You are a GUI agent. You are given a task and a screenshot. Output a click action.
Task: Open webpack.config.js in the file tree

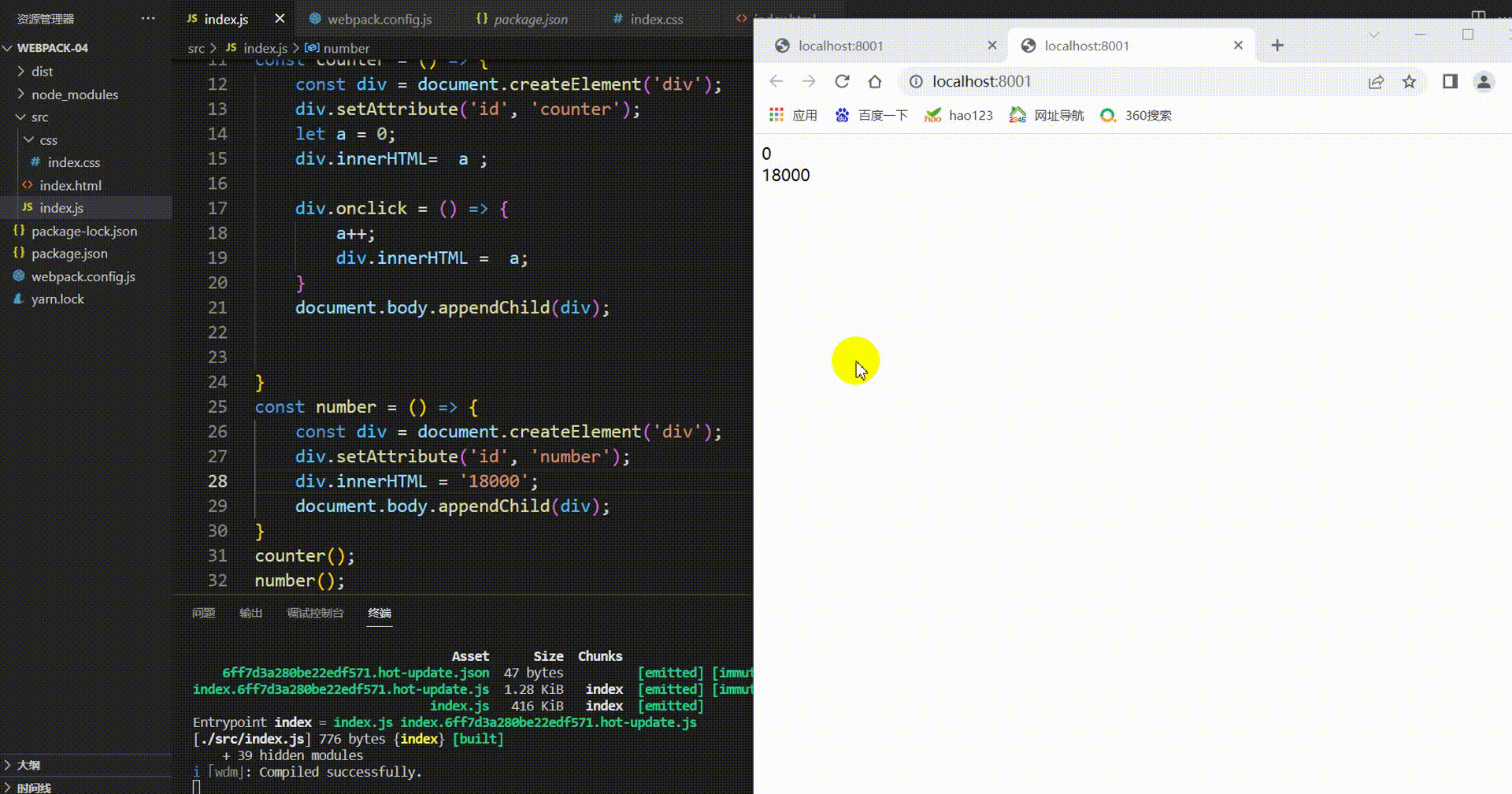[83, 276]
